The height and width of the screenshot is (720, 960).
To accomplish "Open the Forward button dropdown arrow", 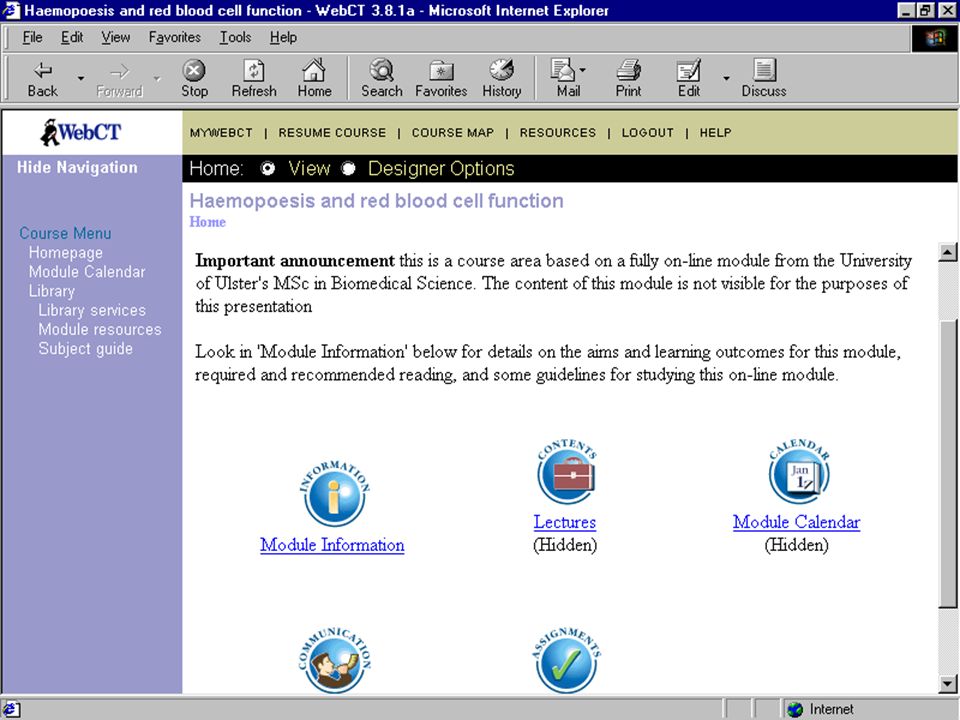I will (x=157, y=78).
